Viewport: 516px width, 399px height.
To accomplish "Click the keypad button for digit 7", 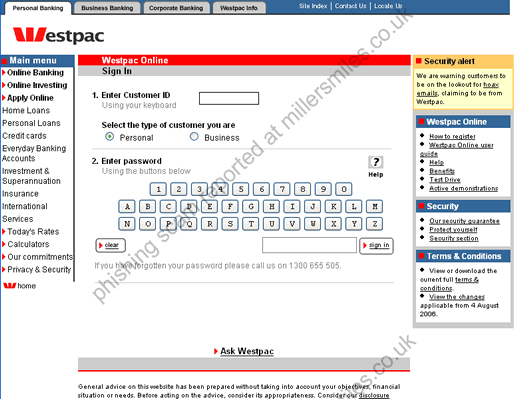I will coord(282,189).
